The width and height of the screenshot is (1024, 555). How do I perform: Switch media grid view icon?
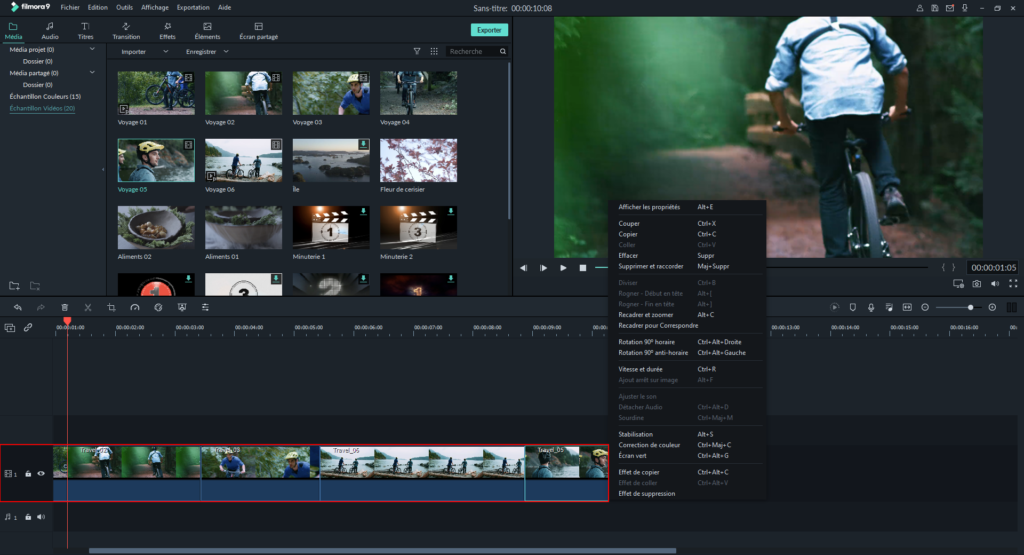434,52
